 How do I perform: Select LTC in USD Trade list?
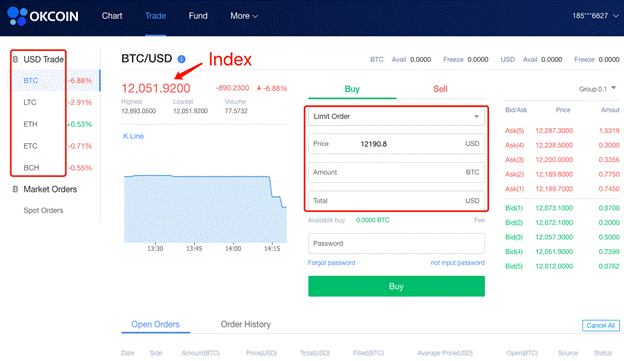point(30,102)
